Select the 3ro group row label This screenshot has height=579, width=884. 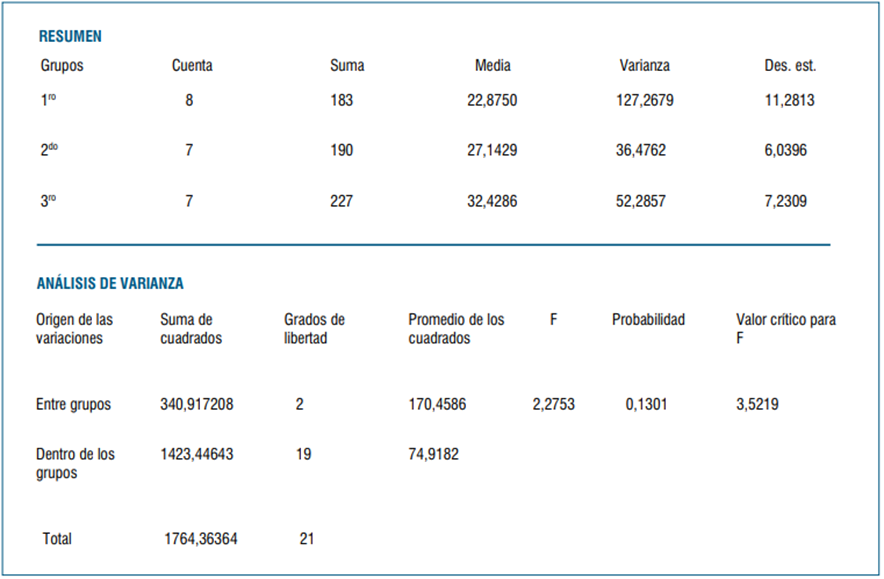point(48,201)
